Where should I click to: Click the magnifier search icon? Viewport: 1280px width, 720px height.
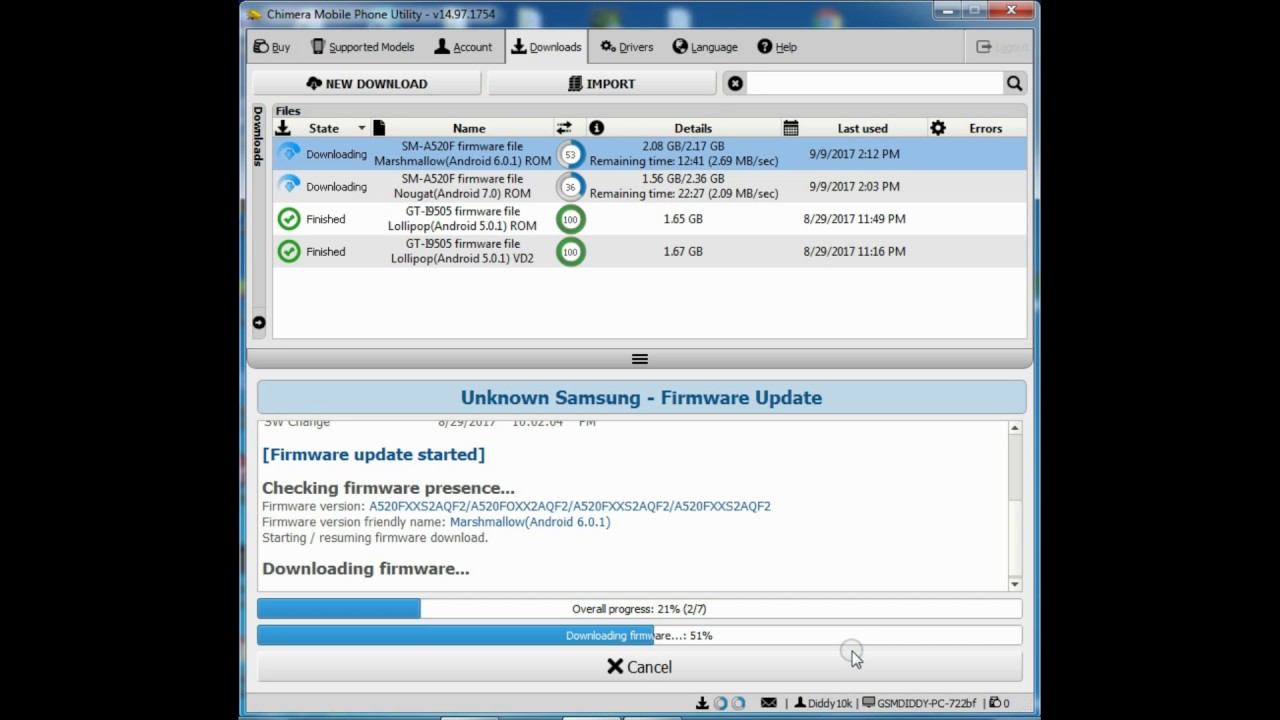pyautogui.click(x=1014, y=84)
